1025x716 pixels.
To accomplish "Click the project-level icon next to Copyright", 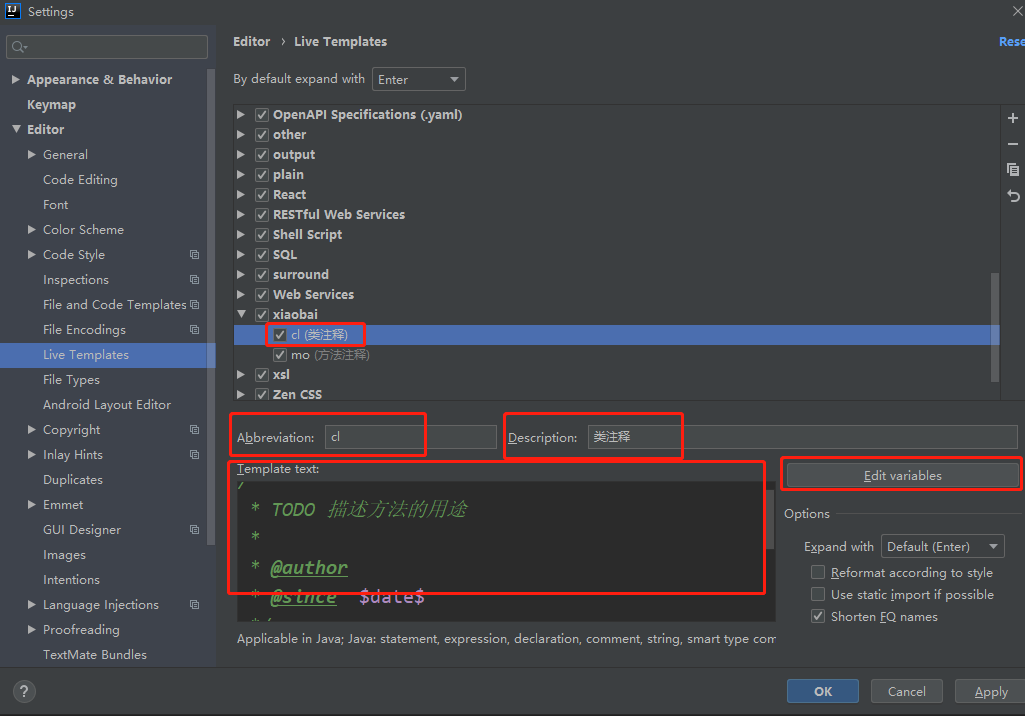I will 194,430.
